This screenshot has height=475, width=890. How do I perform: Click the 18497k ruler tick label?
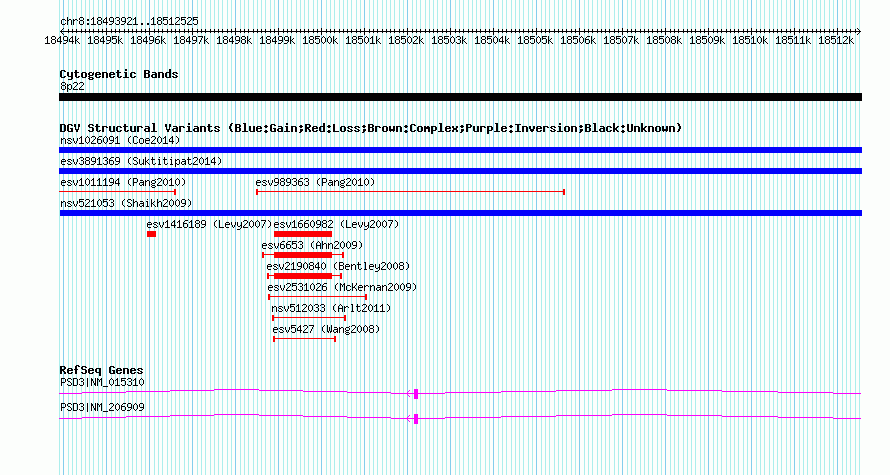(x=191, y=40)
